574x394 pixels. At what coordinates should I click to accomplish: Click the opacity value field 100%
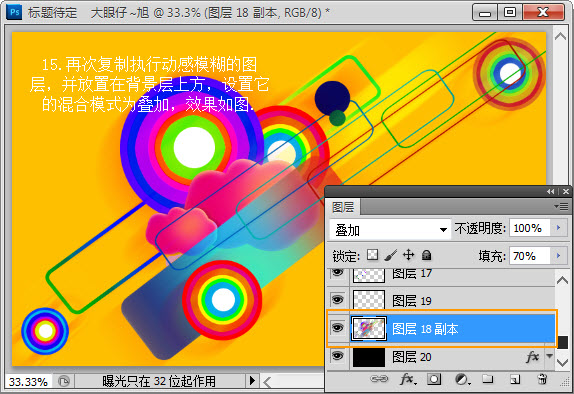(530, 228)
